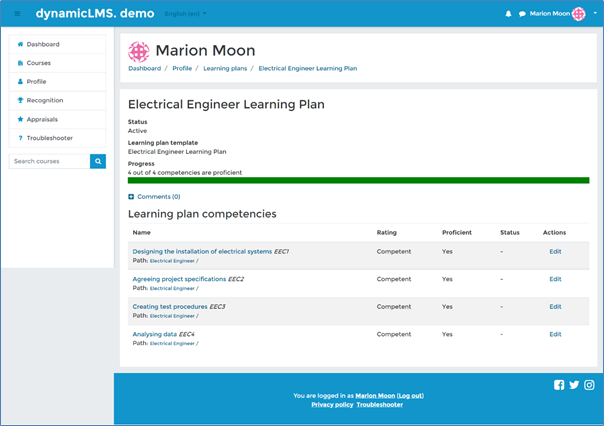Click the Actions column header
This screenshot has width=604, height=426.
point(554,233)
